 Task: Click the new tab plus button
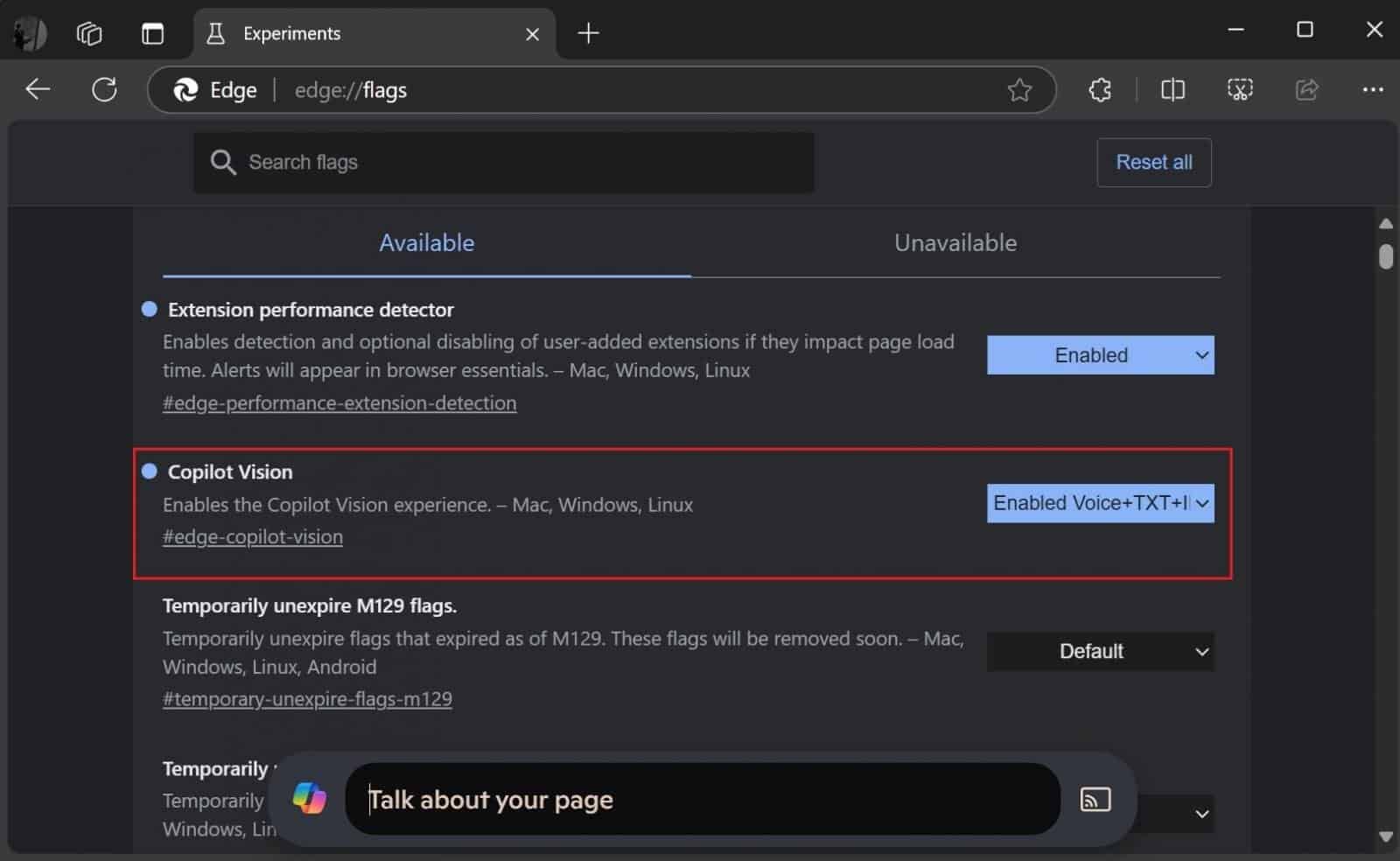(x=588, y=33)
